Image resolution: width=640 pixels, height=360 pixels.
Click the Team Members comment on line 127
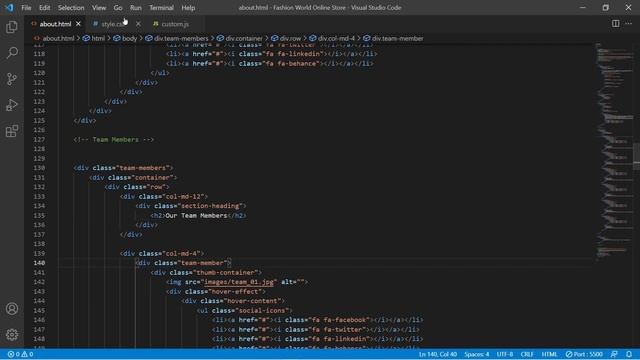click(x=114, y=140)
